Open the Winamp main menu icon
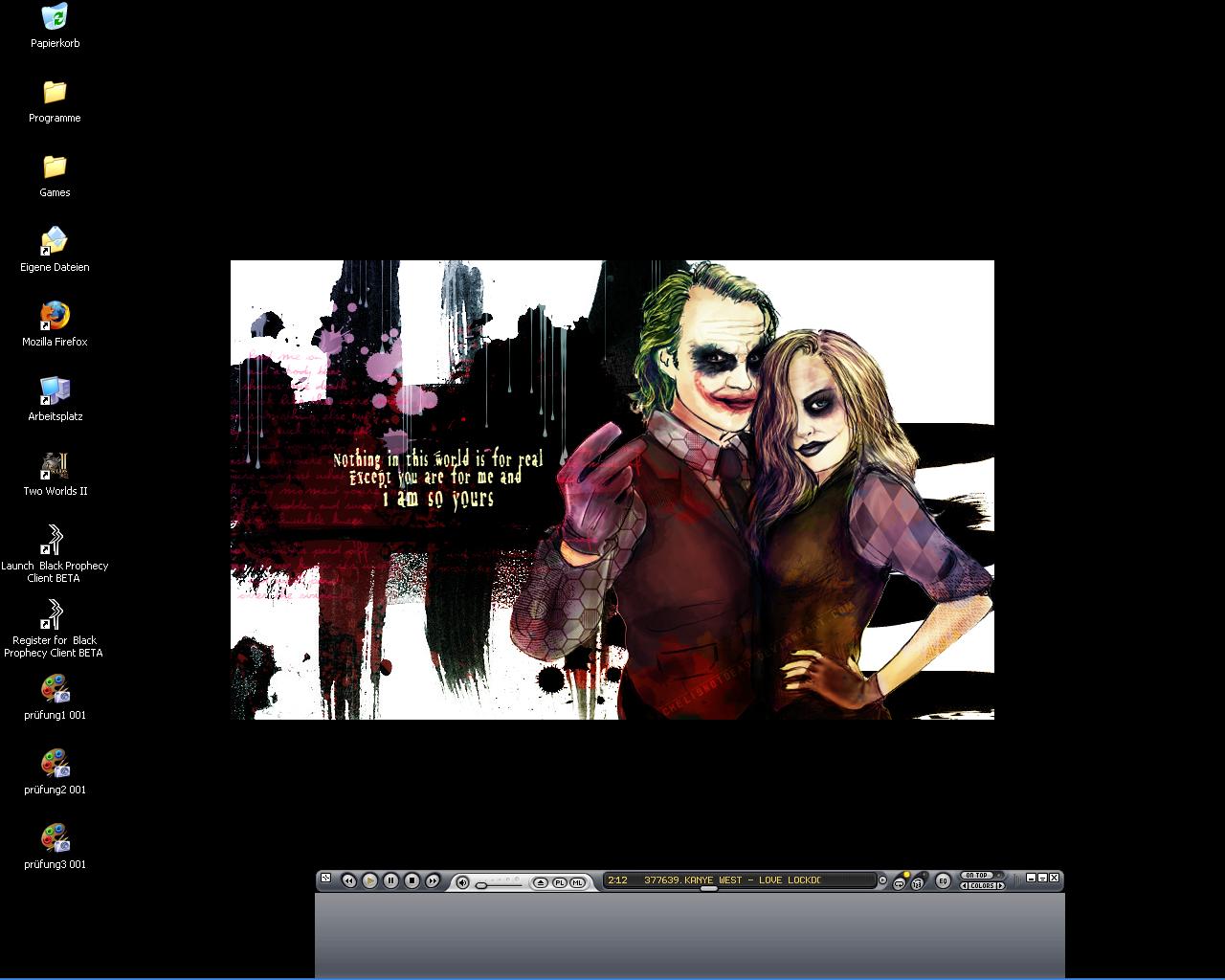Image resolution: width=1225 pixels, height=980 pixels. 325,878
